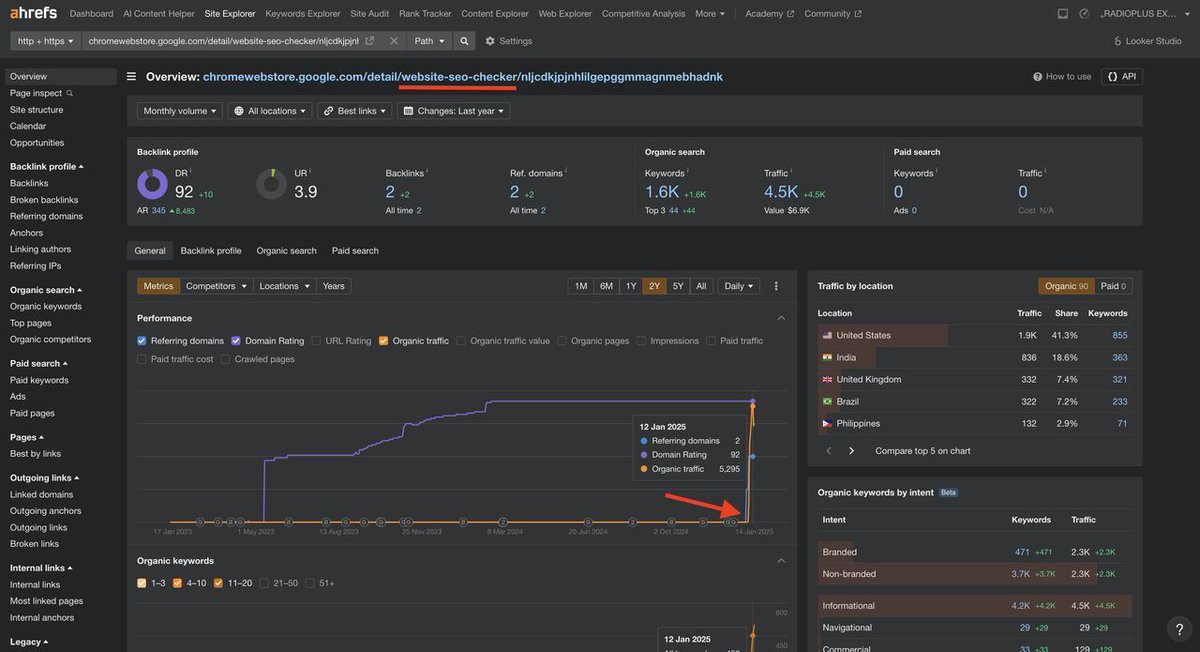Screen dimensions: 1200x652
Task: Open the Paid search tab
Action: point(355,251)
